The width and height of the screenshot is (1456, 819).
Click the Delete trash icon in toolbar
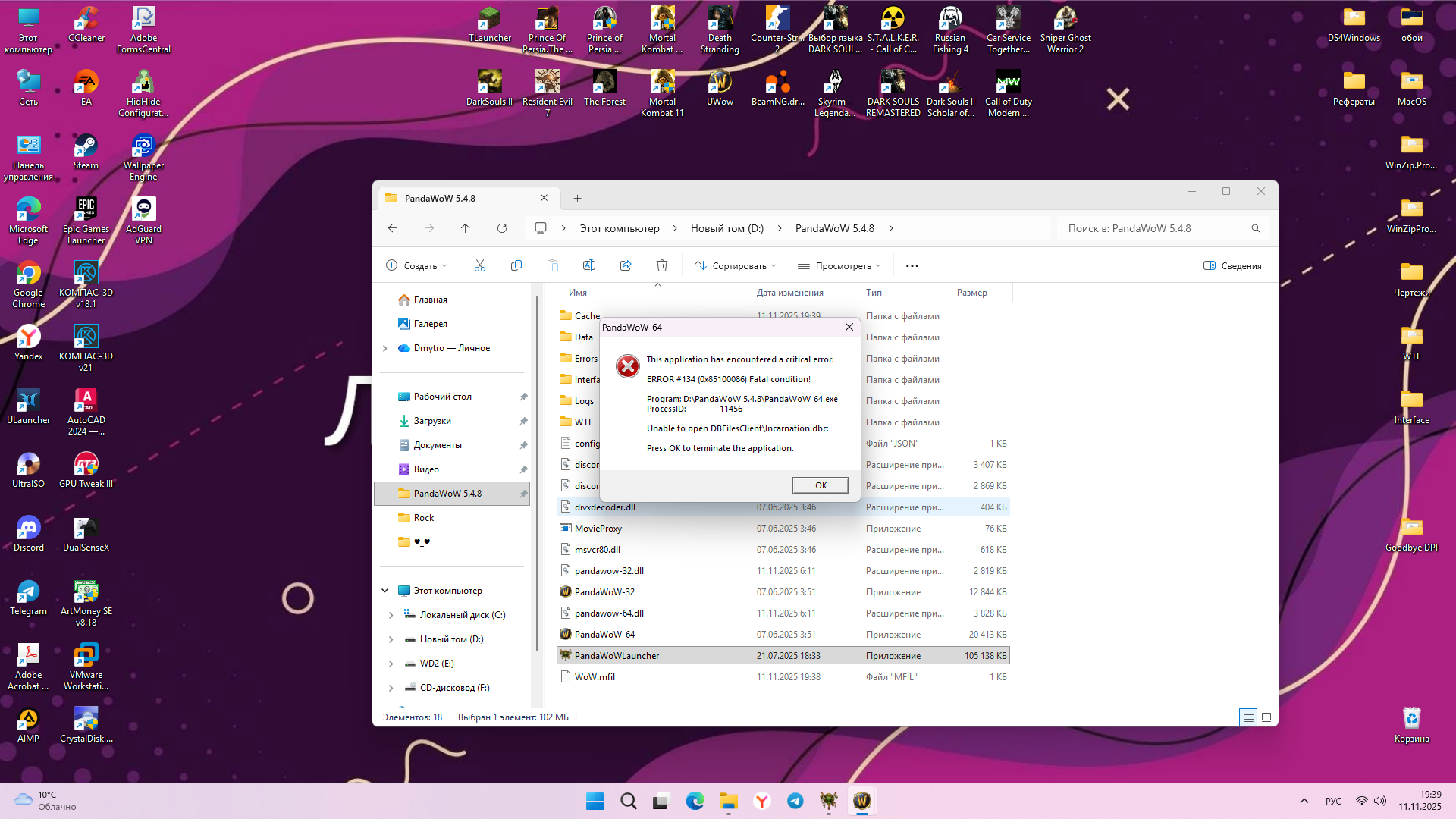(x=661, y=265)
